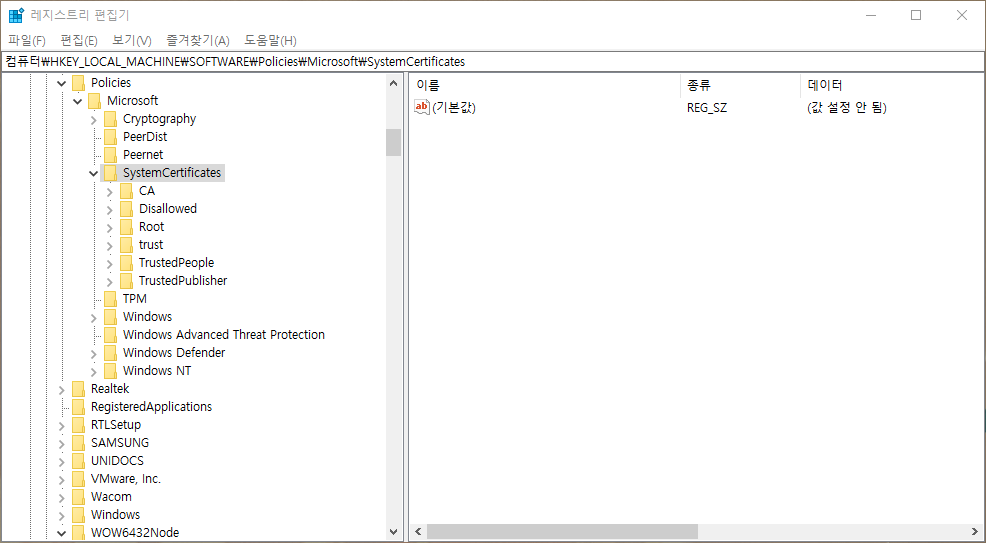986x543 pixels.
Task: Expand the Windows Defender key
Action: pos(94,353)
